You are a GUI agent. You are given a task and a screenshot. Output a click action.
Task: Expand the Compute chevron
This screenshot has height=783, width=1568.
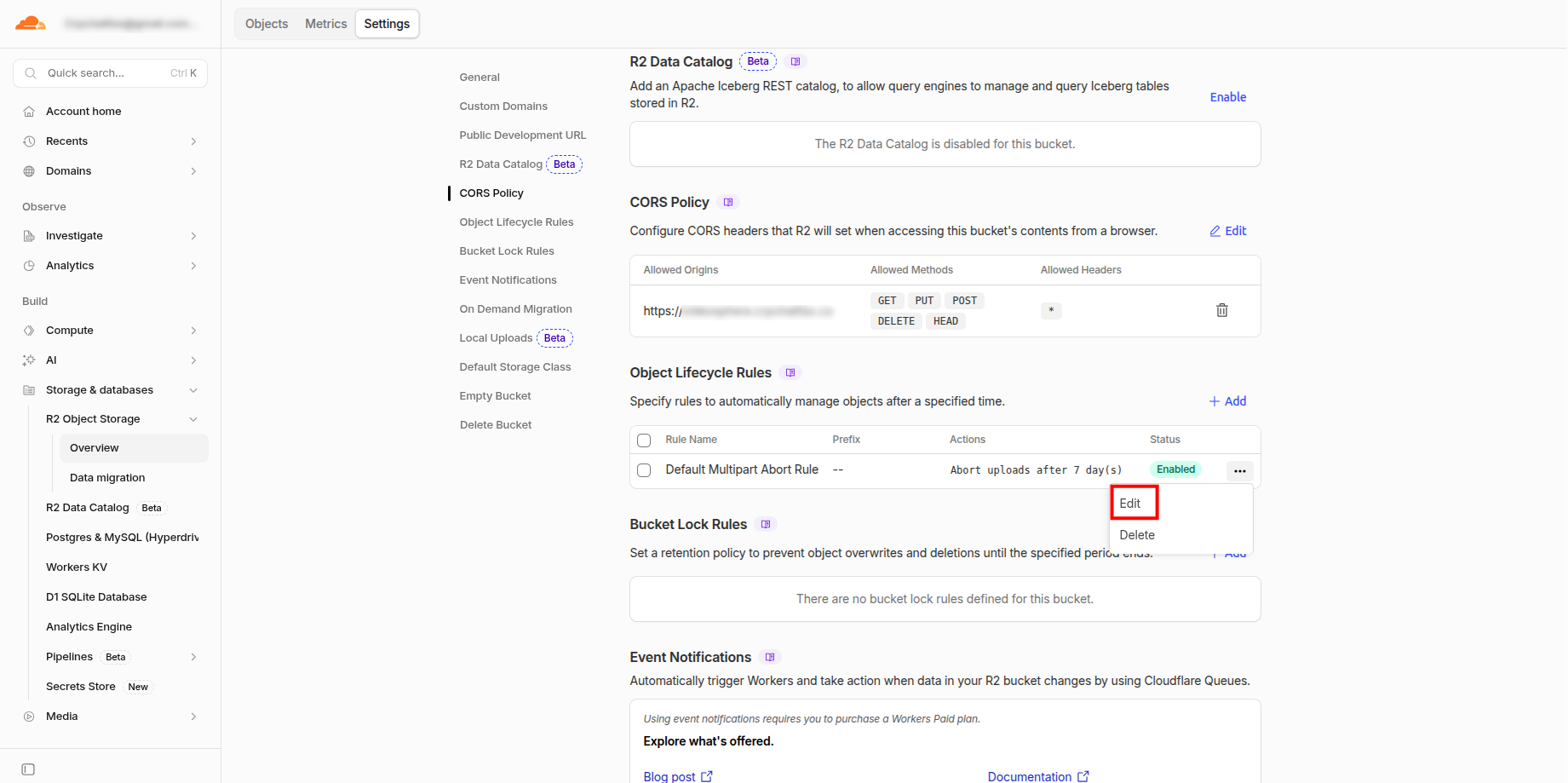[193, 331]
